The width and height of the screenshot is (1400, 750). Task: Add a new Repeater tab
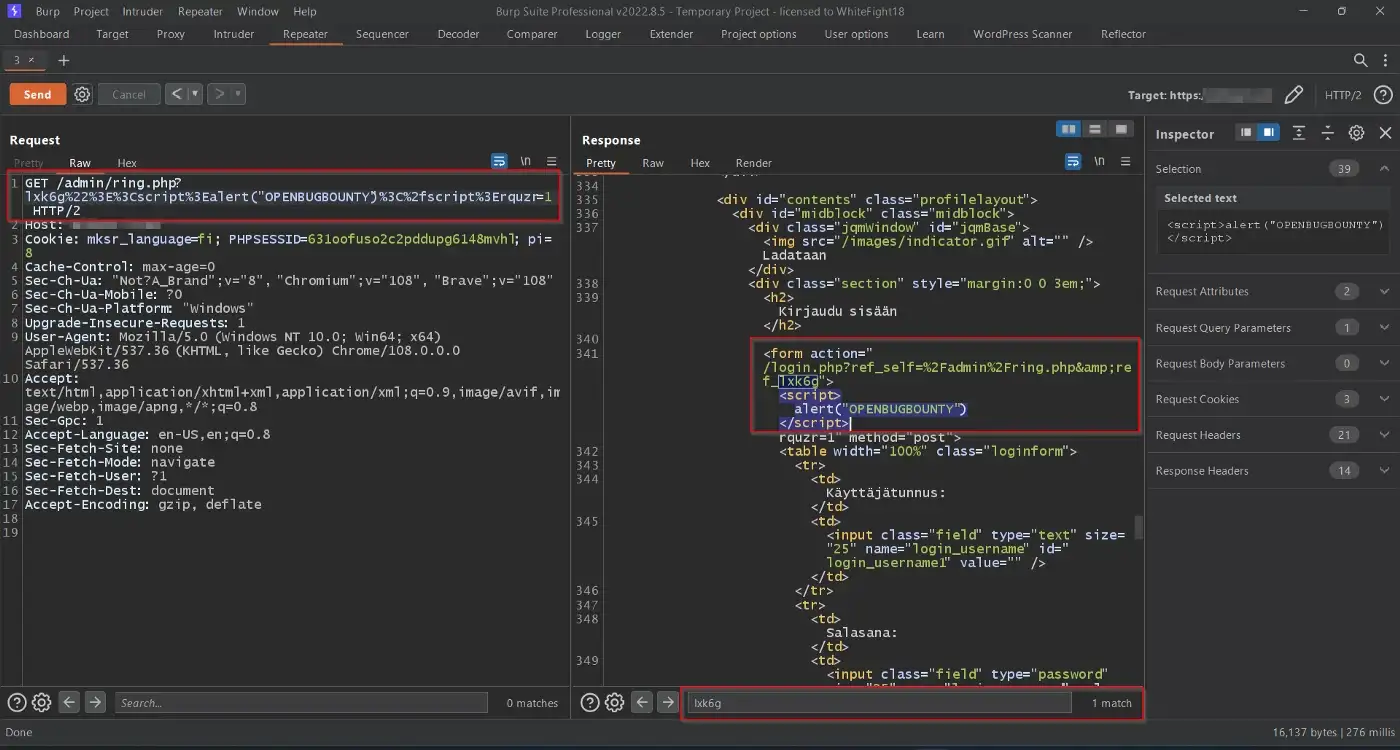(x=64, y=61)
